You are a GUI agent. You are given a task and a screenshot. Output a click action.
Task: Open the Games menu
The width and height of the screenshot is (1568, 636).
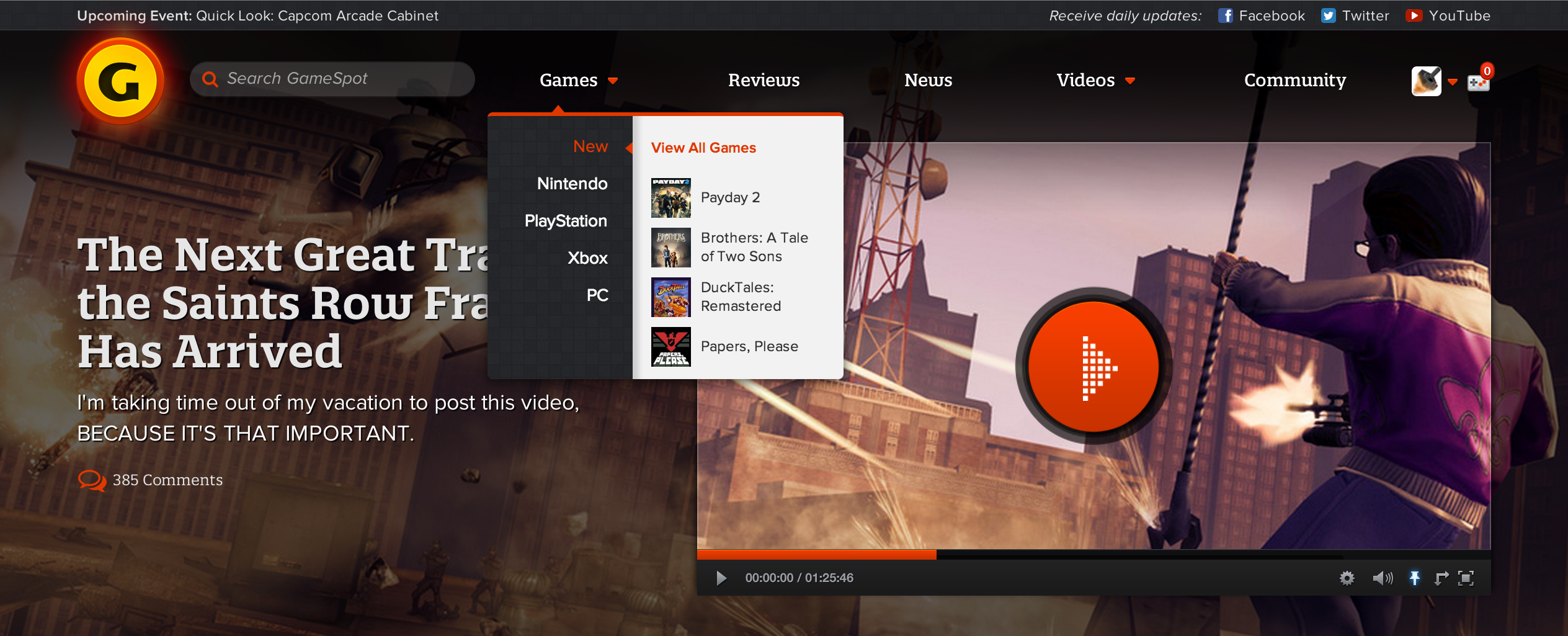tap(569, 80)
